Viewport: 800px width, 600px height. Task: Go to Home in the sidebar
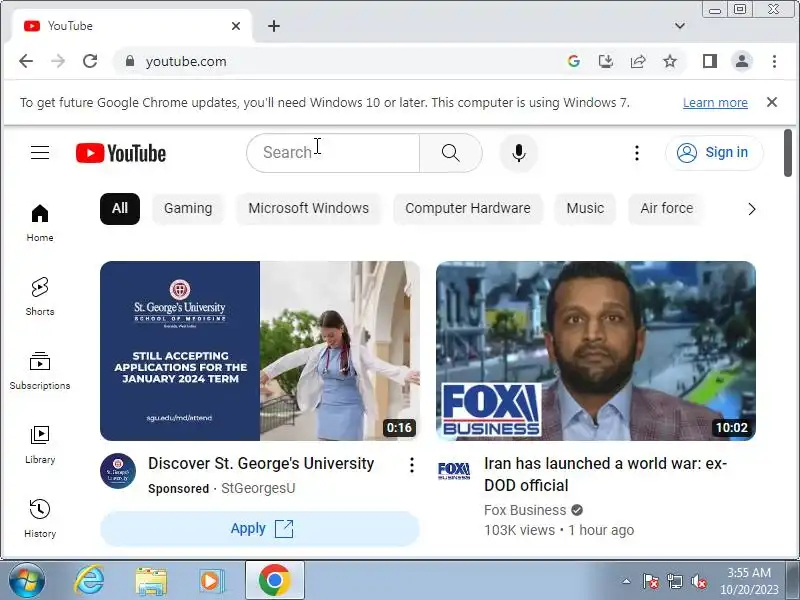(40, 223)
